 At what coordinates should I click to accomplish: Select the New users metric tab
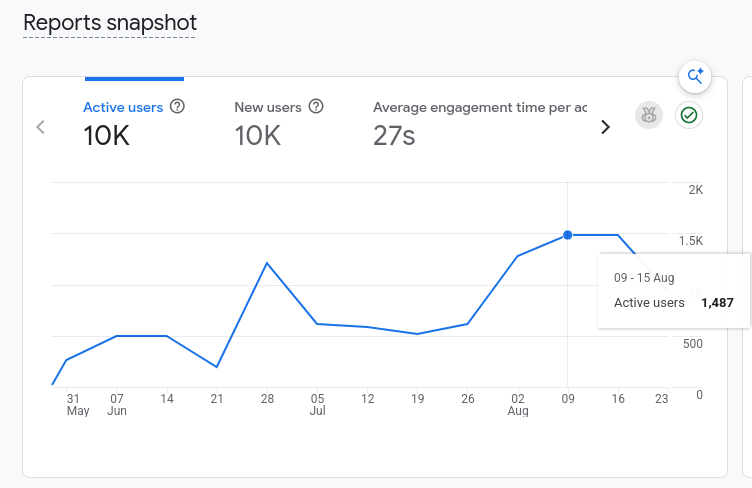[x=279, y=123]
